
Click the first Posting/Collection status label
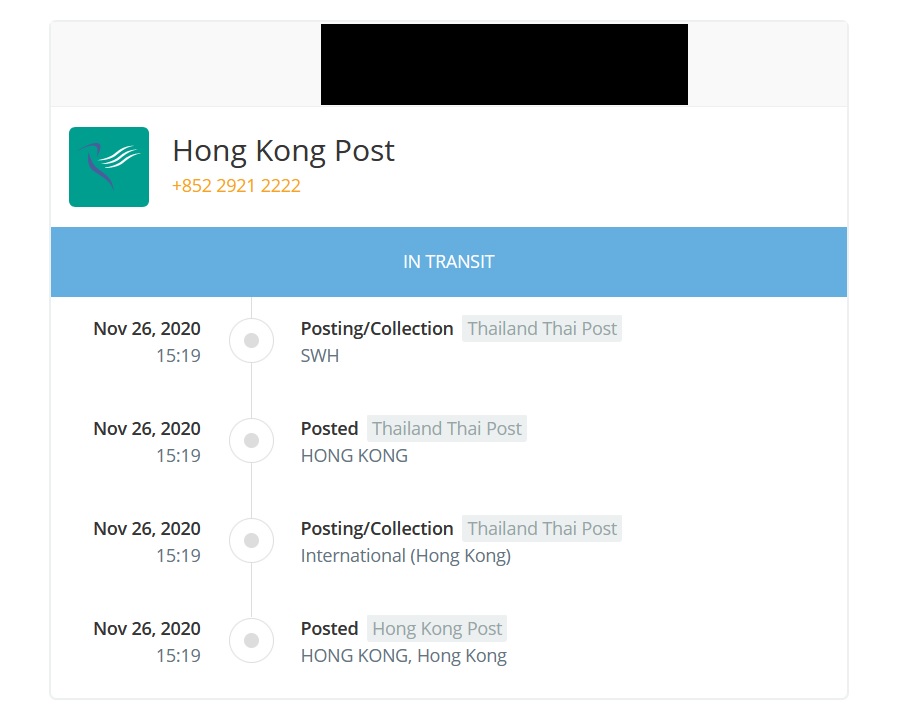377,329
